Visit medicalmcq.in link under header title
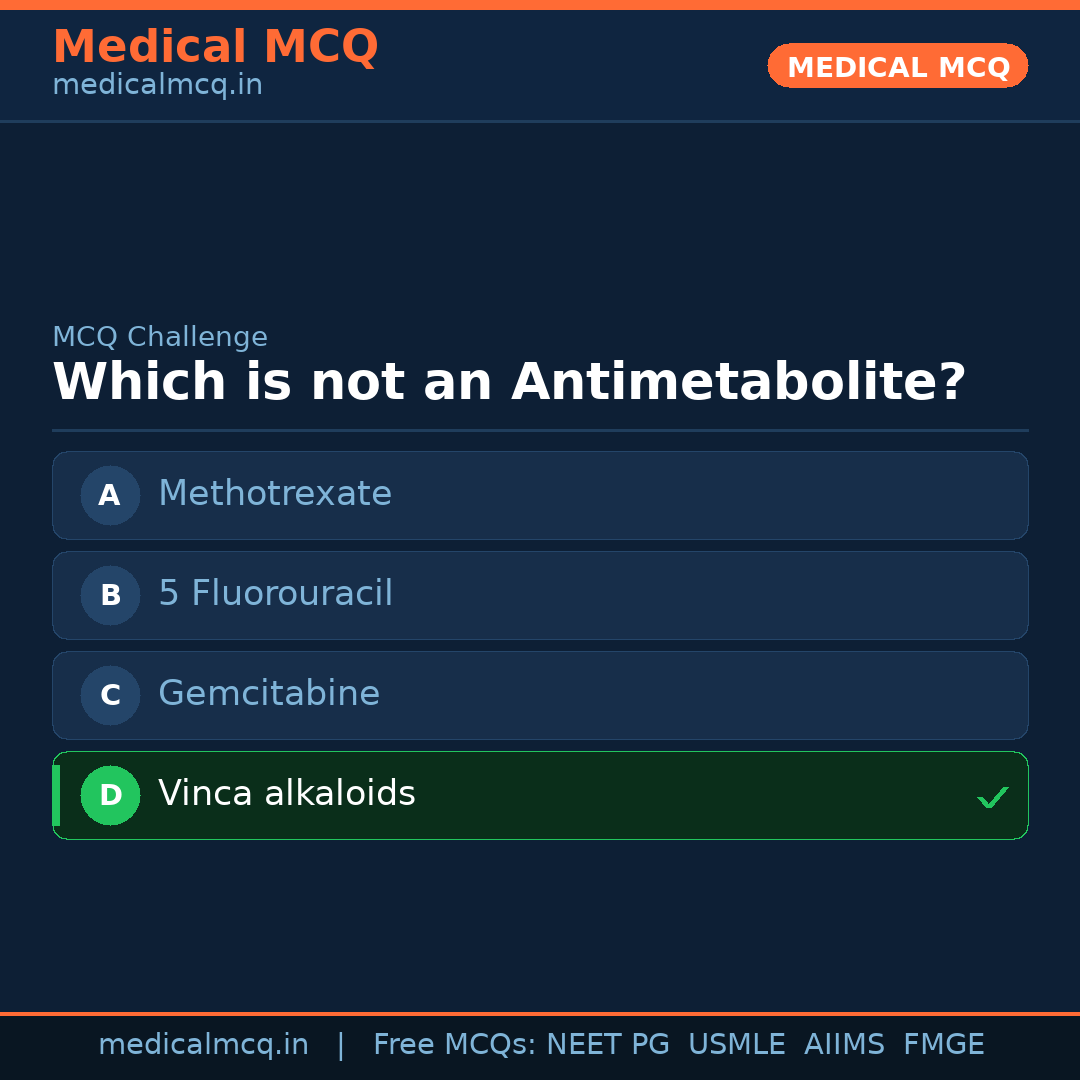 pyautogui.click(x=157, y=85)
